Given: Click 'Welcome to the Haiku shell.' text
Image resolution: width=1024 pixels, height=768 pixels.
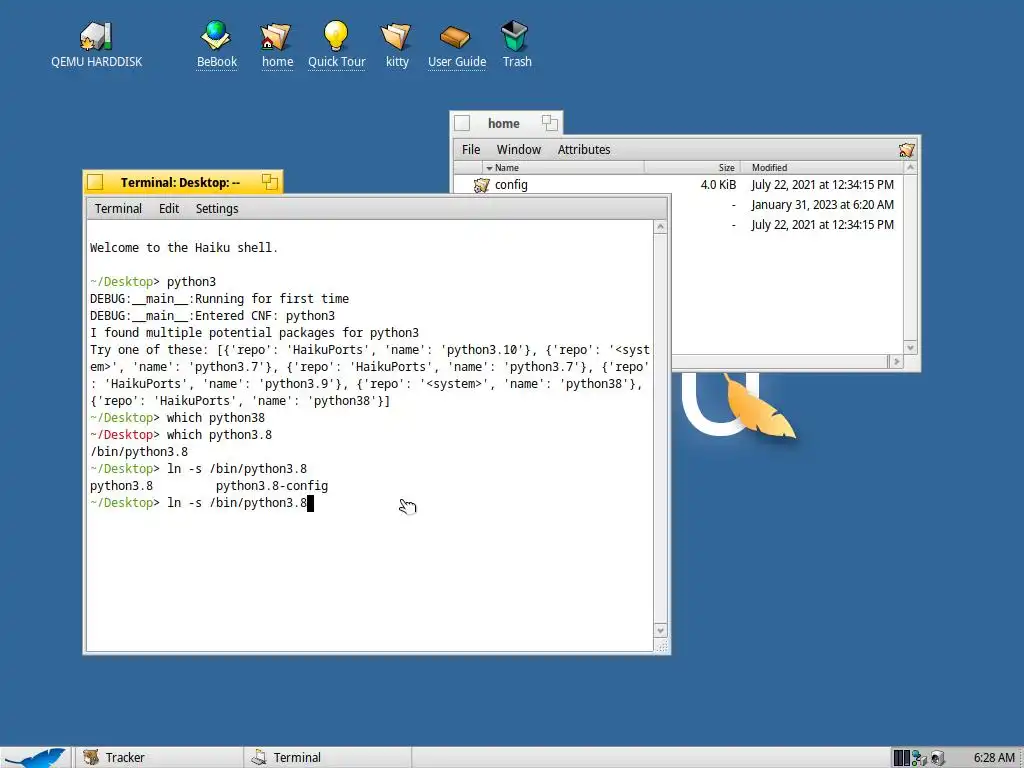Looking at the screenshot, I should coord(184,248).
